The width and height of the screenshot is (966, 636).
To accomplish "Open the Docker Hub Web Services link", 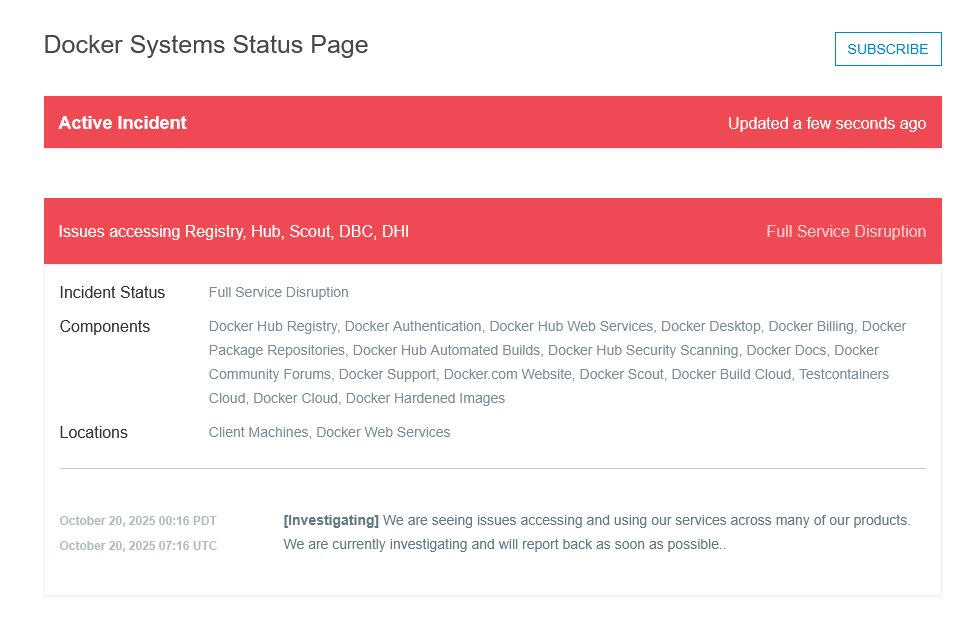I will pos(570,326).
